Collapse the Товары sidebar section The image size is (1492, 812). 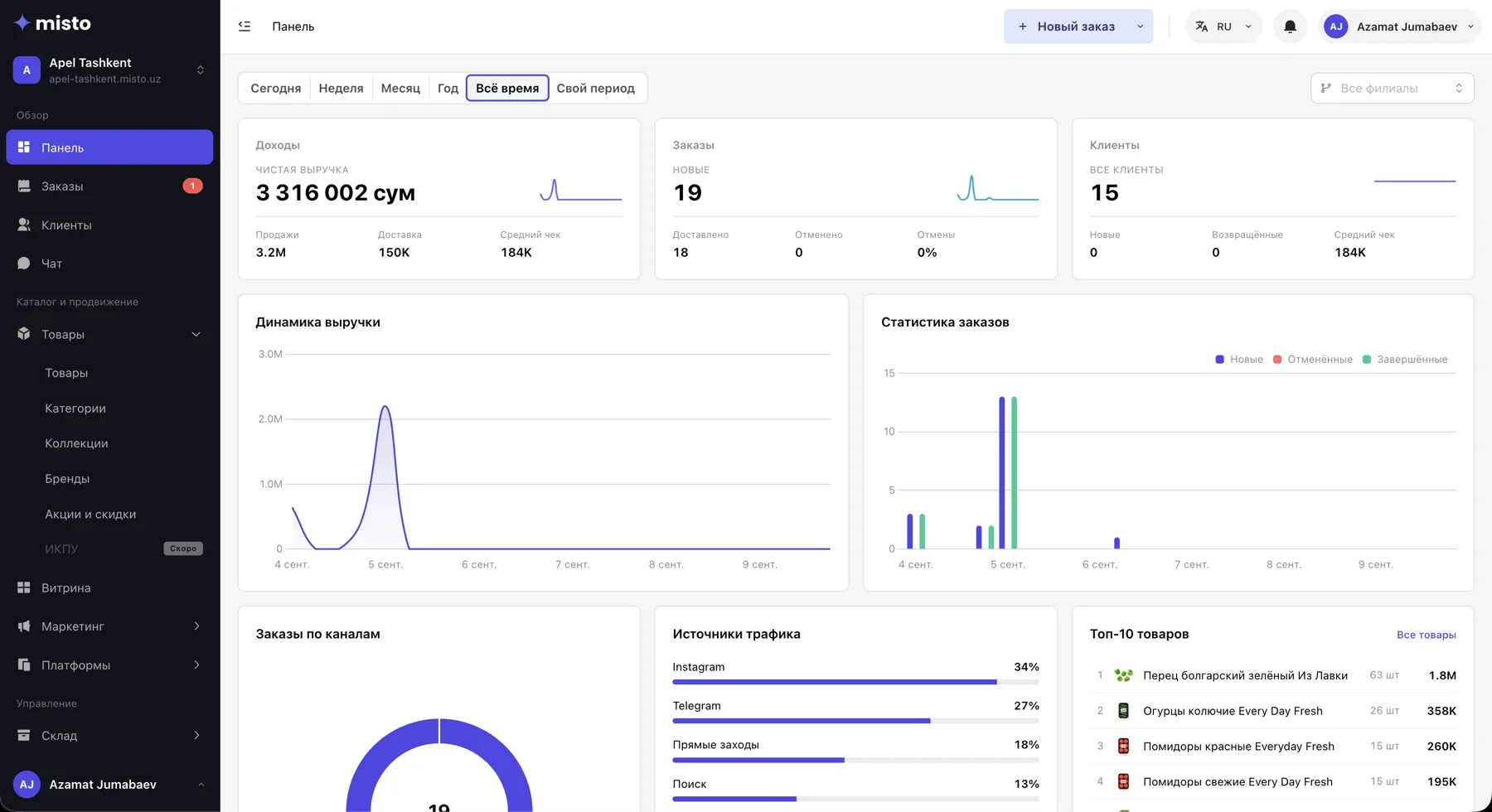[x=196, y=334]
